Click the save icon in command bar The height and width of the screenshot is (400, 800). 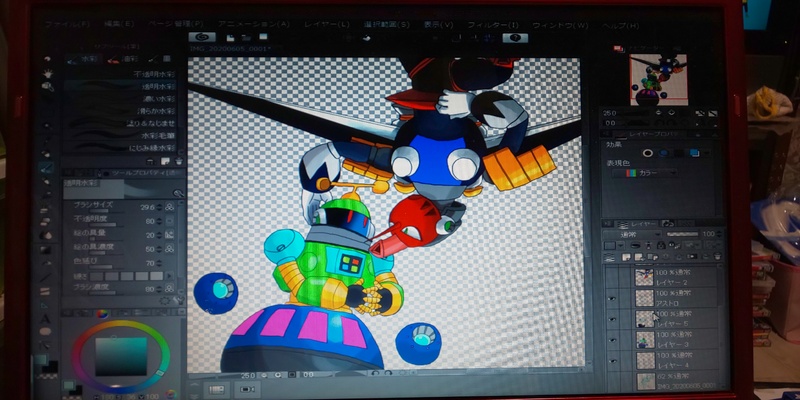263,37
